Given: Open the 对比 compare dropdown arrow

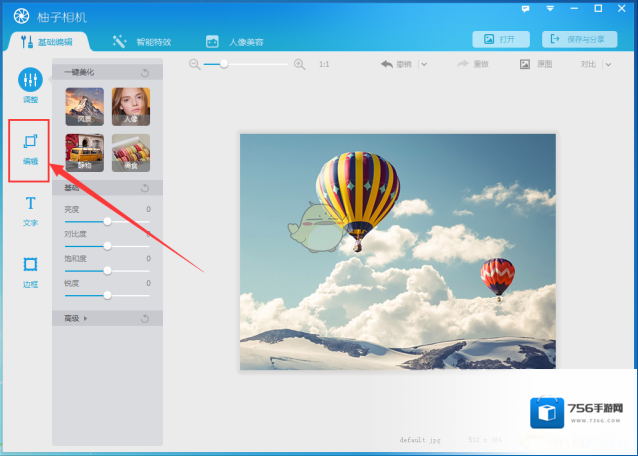Looking at the screenshot, I should coord(607,64).
